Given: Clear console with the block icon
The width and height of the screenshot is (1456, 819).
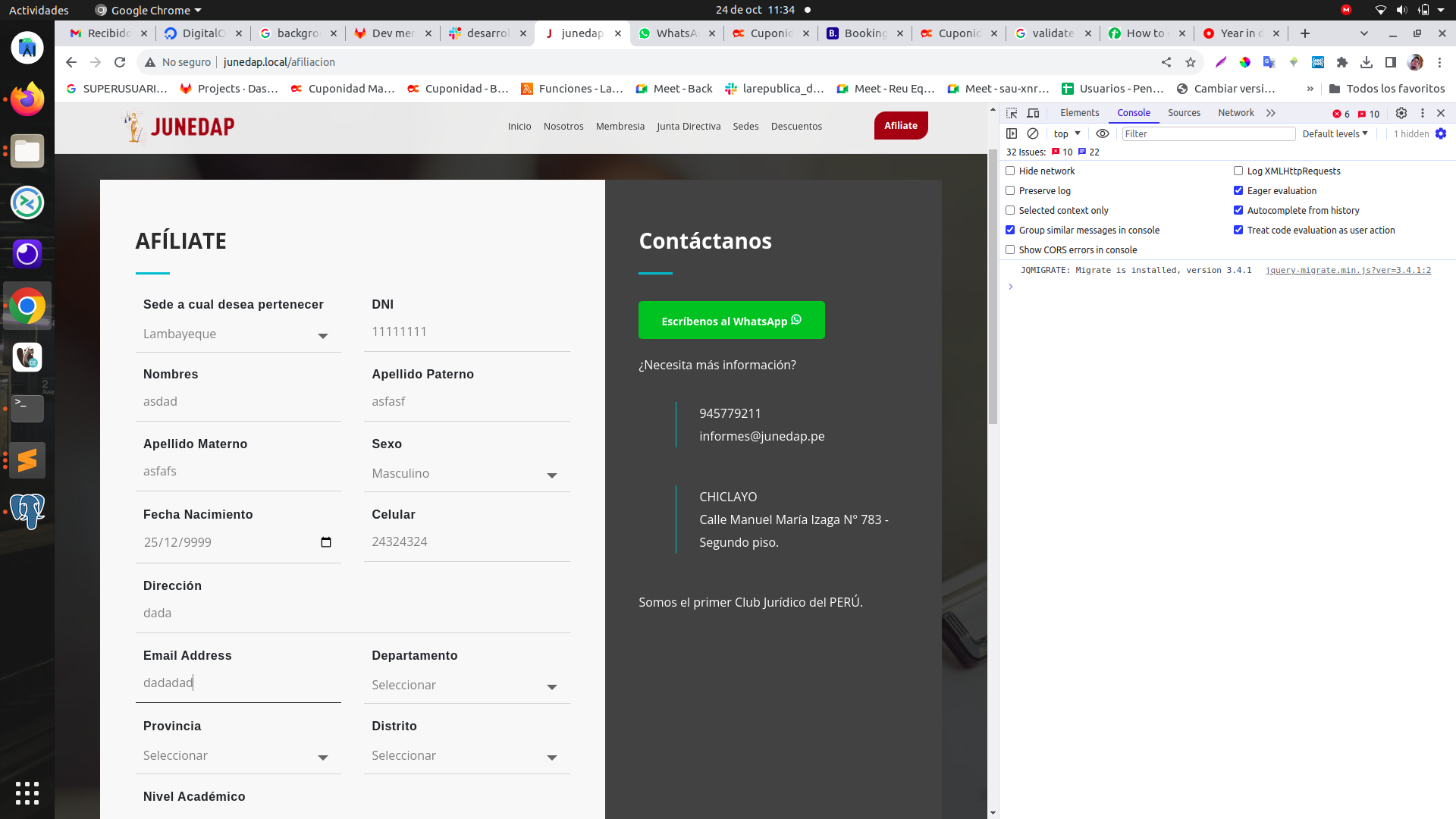Looking at the screenshot, I should [1033, 133].
